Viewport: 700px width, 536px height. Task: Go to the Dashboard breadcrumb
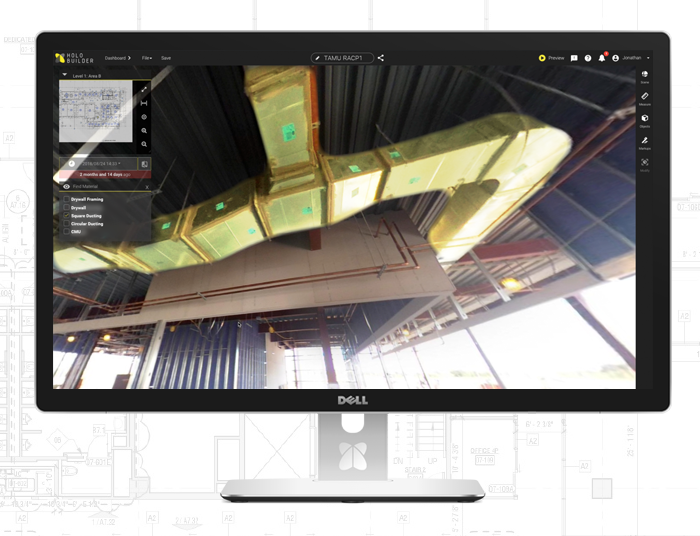[117, 58]
